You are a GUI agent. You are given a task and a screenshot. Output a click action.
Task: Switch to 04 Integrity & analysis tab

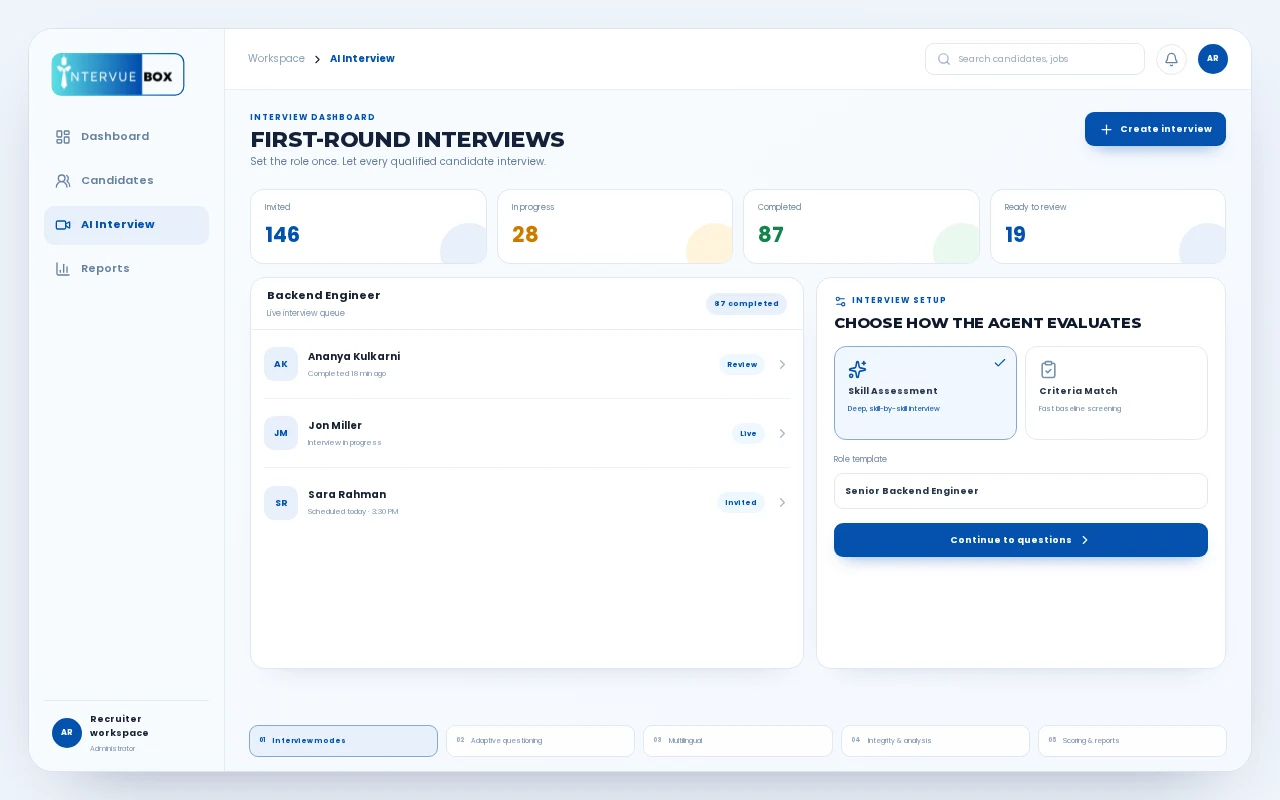pos(935,741)
